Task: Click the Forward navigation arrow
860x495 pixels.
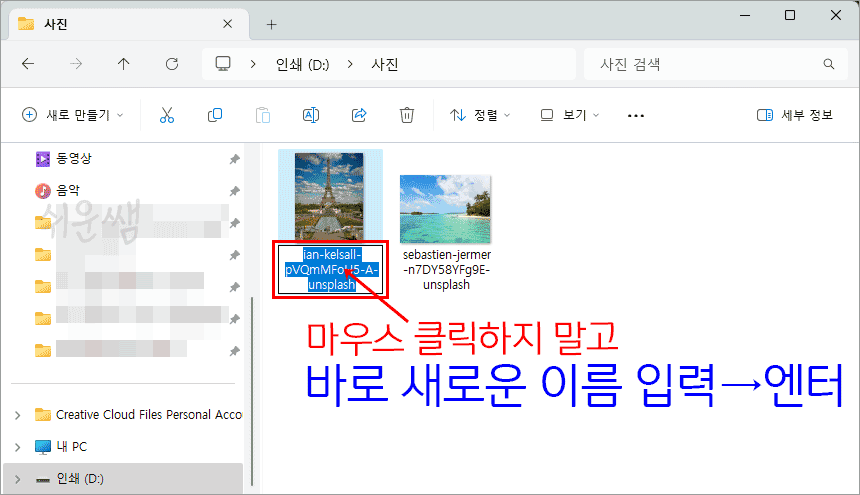Action: pyautogui.click(x=76, y=64)
